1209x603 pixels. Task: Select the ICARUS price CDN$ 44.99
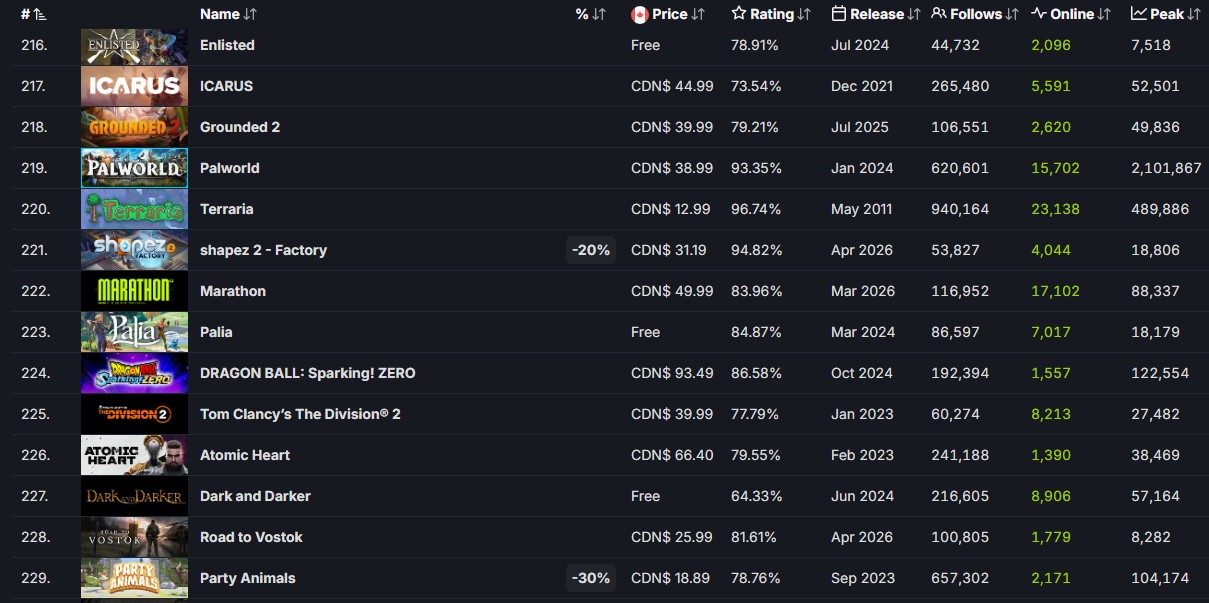coord(672,86)
